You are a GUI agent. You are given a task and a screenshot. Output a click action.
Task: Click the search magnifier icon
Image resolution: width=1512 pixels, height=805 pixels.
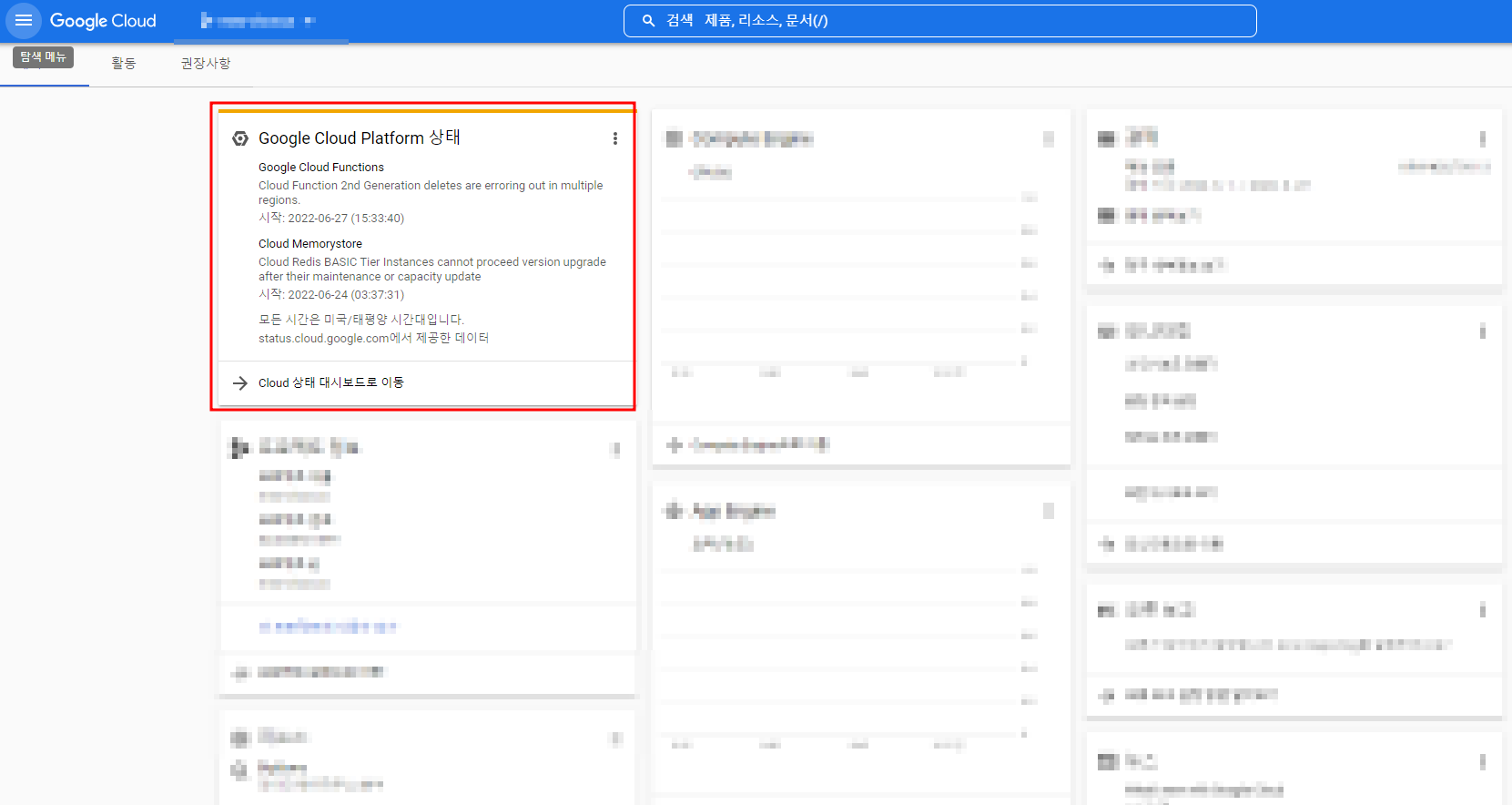click(648, 21)
